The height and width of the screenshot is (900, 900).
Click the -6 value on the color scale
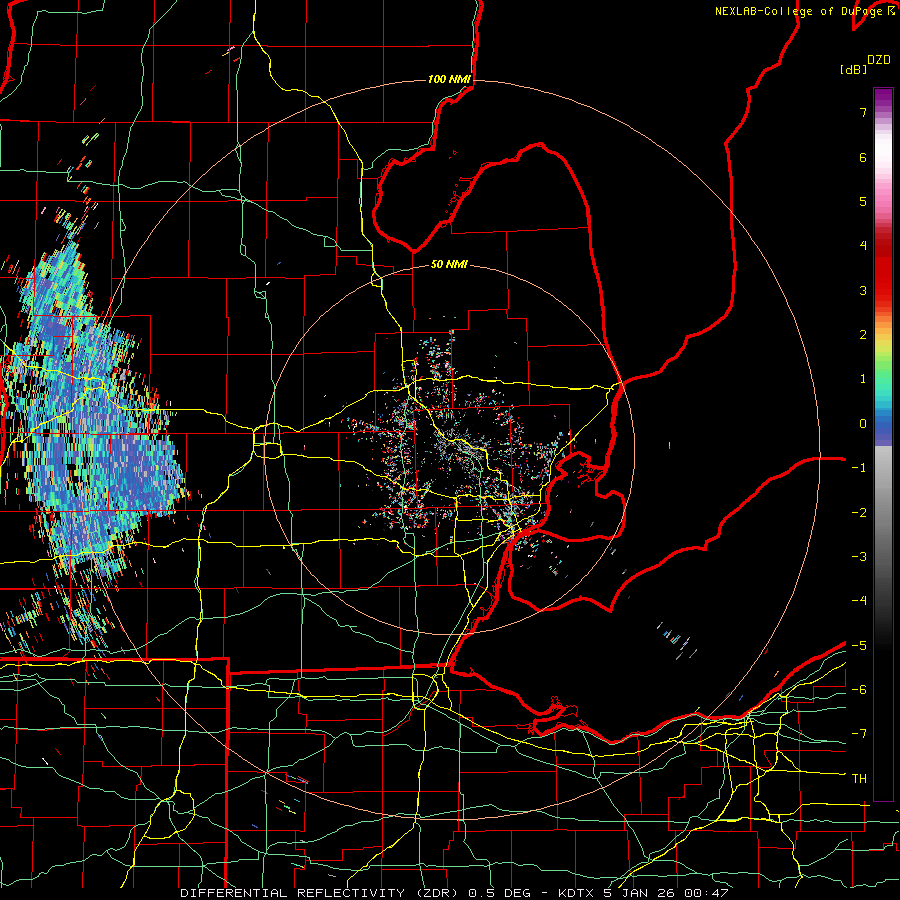(x=859, y=690)
